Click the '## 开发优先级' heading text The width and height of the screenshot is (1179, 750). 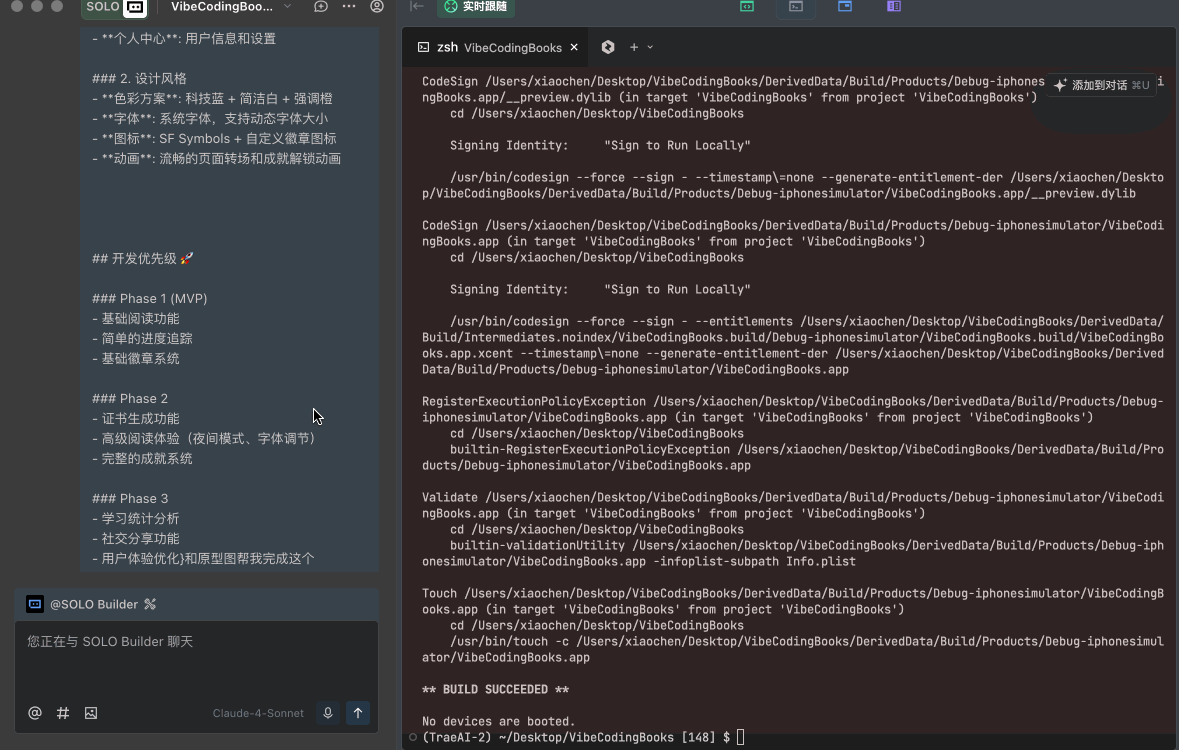tap(143, 259)
